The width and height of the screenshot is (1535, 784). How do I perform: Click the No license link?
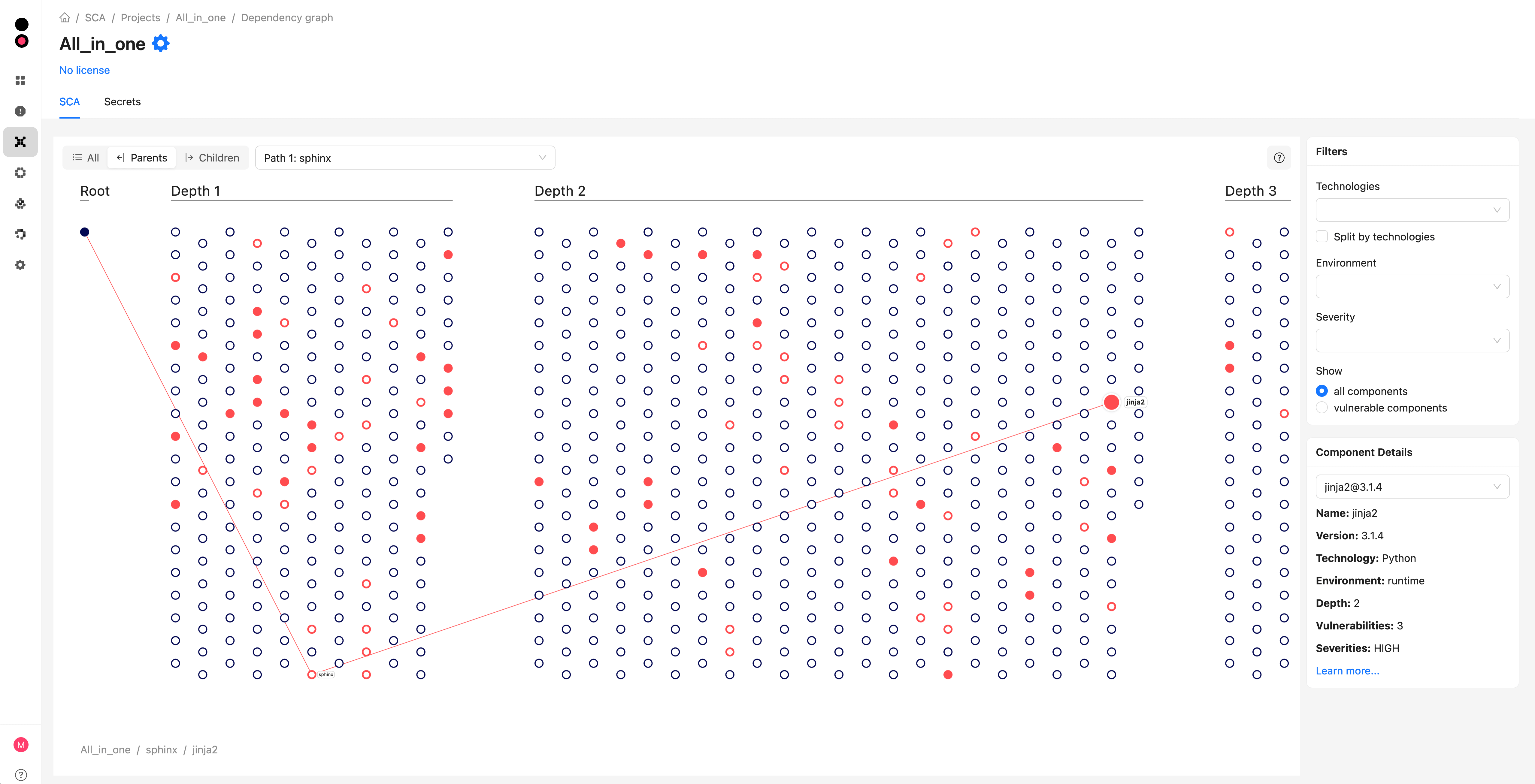(85, 70)
